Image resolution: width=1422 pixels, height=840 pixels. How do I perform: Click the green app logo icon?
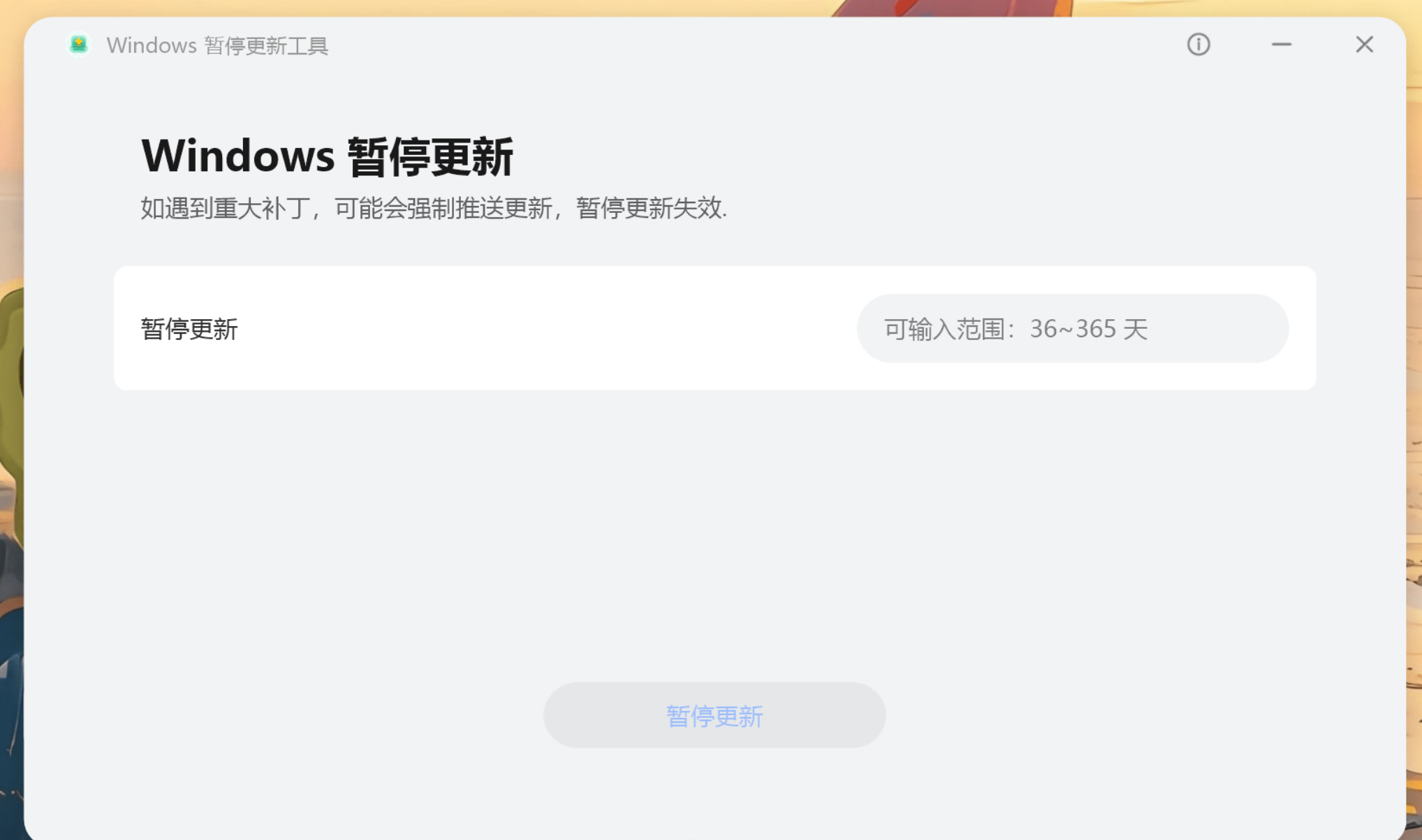coord(79,45)
